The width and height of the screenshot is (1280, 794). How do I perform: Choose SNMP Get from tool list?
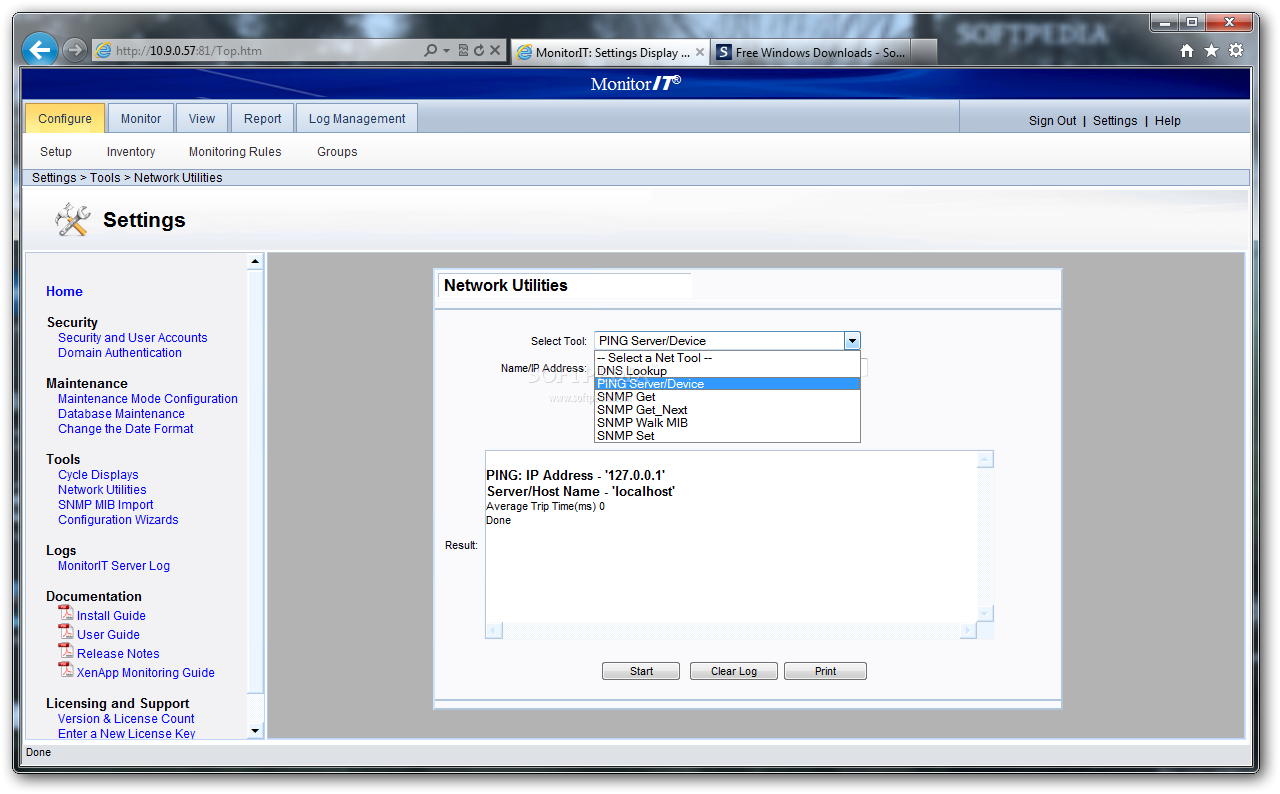point(727,397)
